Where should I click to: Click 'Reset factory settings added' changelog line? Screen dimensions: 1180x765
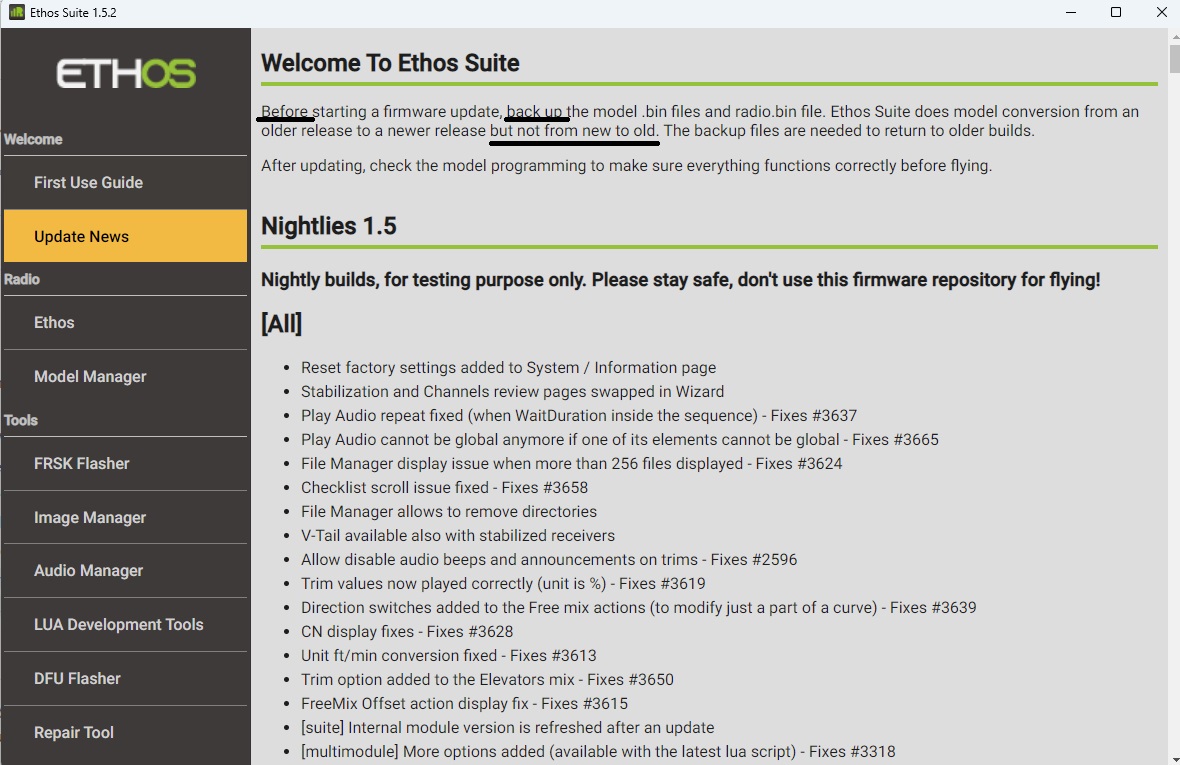pyautogui.click(x=509, y=368)
